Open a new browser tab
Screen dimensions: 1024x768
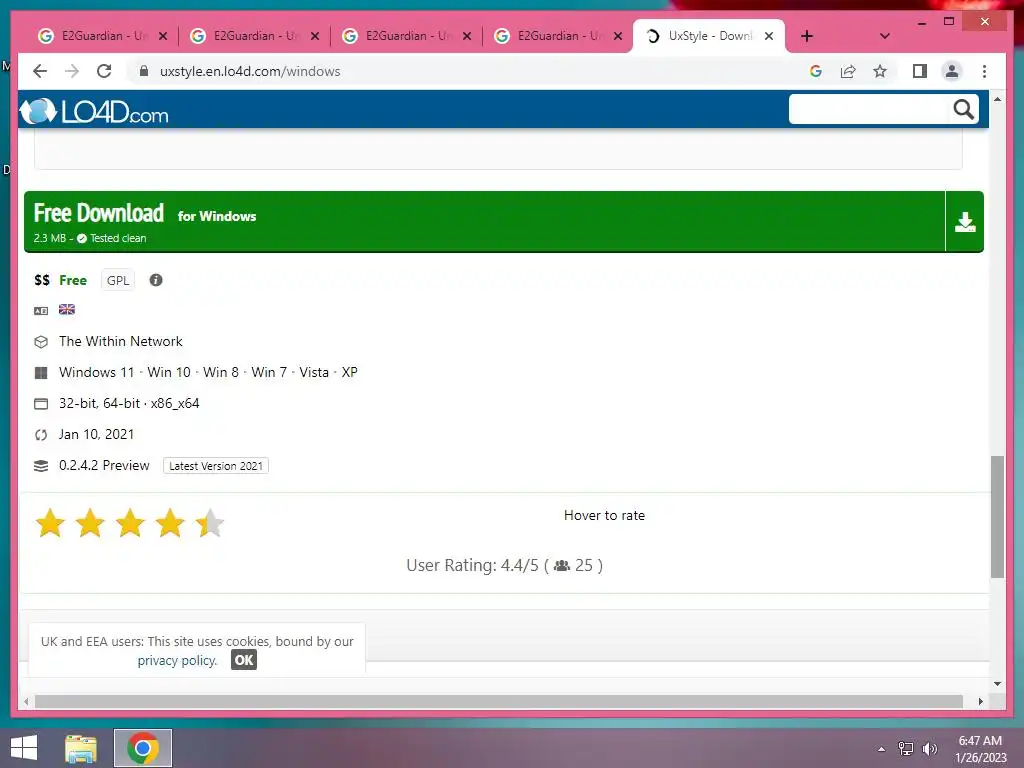pyautogui.click(x=807, y=36)
